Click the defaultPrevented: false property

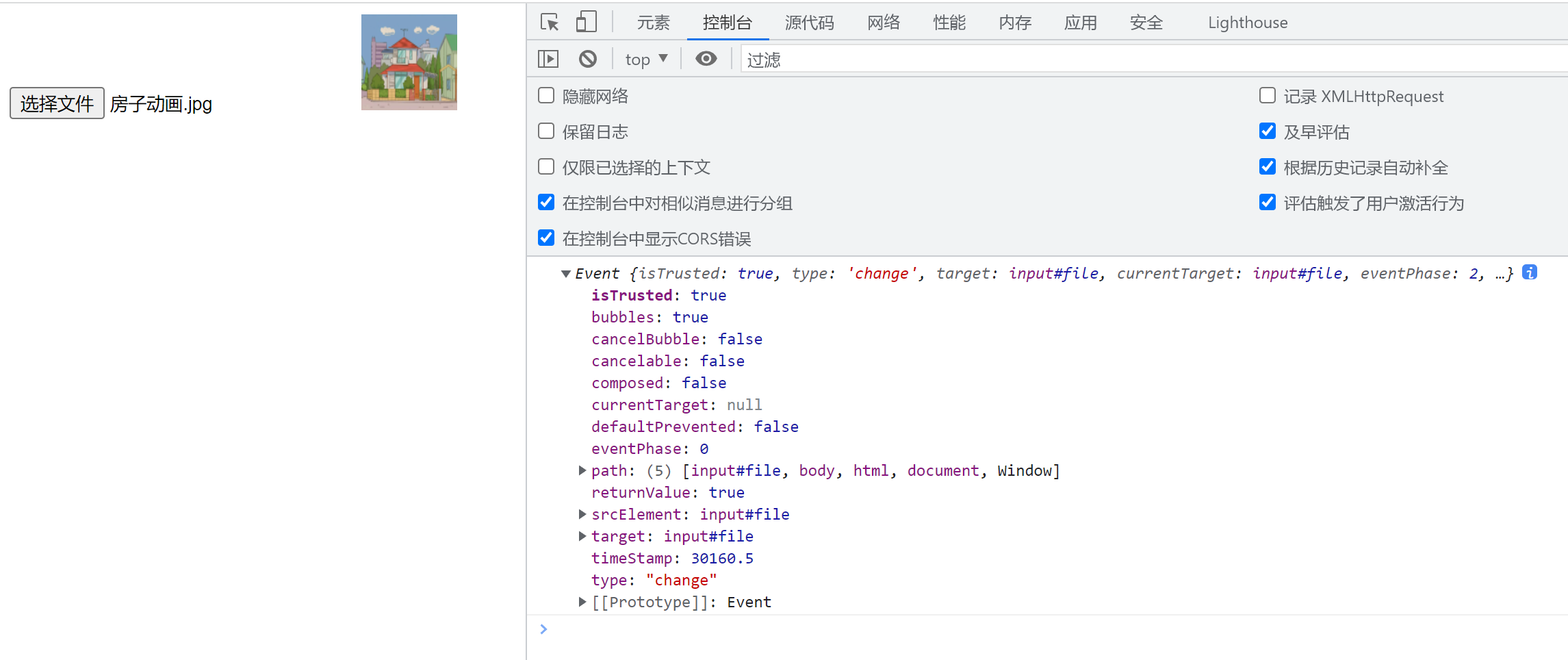(695, 427)
